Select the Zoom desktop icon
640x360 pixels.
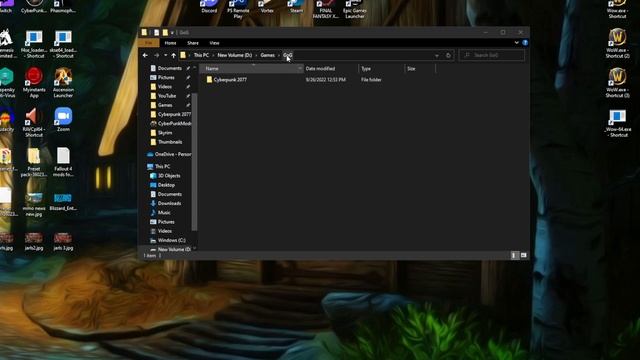(63, 119)
